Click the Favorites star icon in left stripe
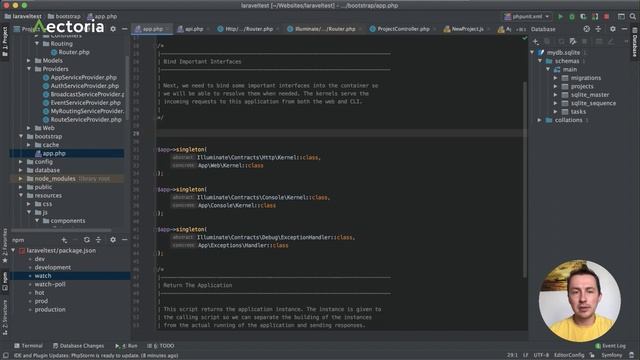This screenshot has height=360, width=640. (5, 260)
